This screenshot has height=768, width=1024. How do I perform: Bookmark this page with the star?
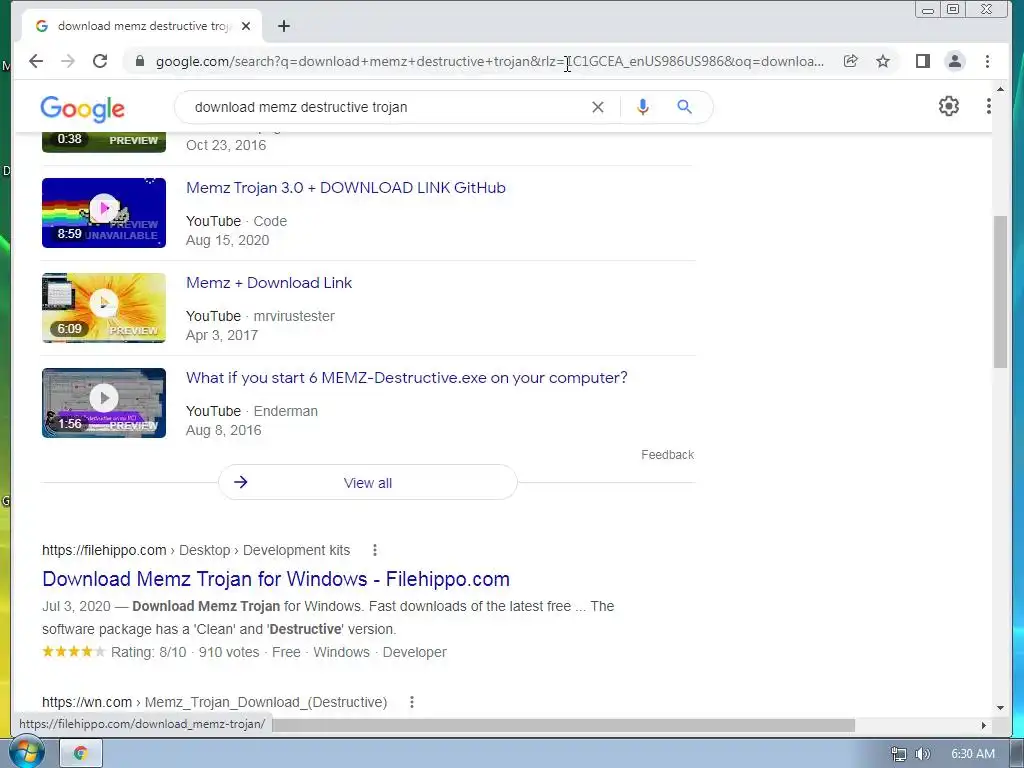(883, 61)
